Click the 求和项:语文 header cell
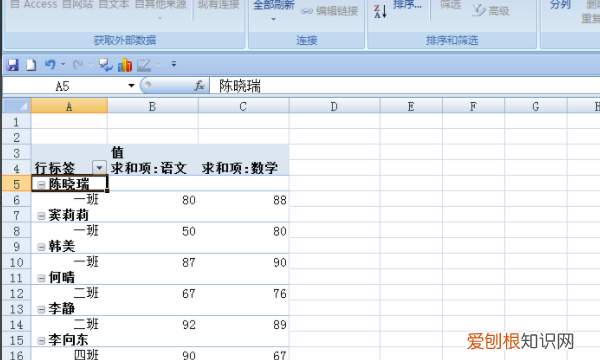This screenshot has height=360, width=600. [x=153, y=168]
